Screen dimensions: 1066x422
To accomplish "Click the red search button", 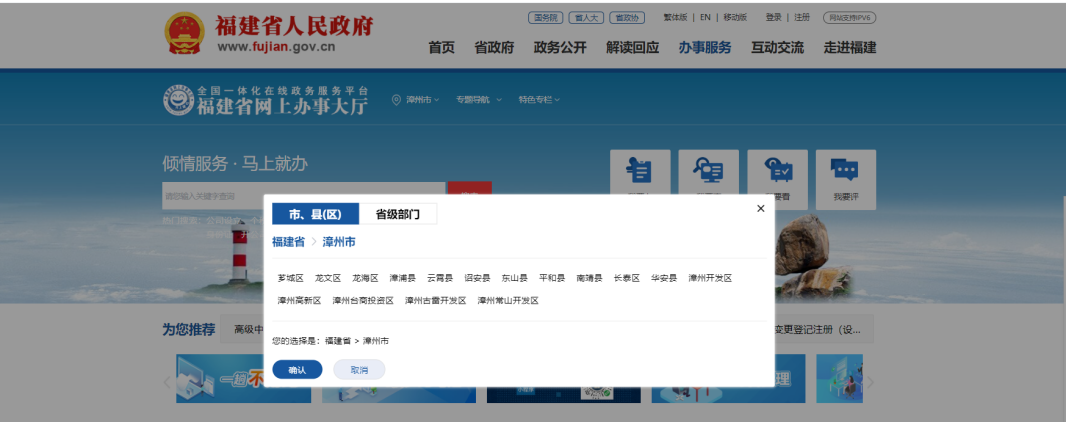I will click(x=469, y=188).
